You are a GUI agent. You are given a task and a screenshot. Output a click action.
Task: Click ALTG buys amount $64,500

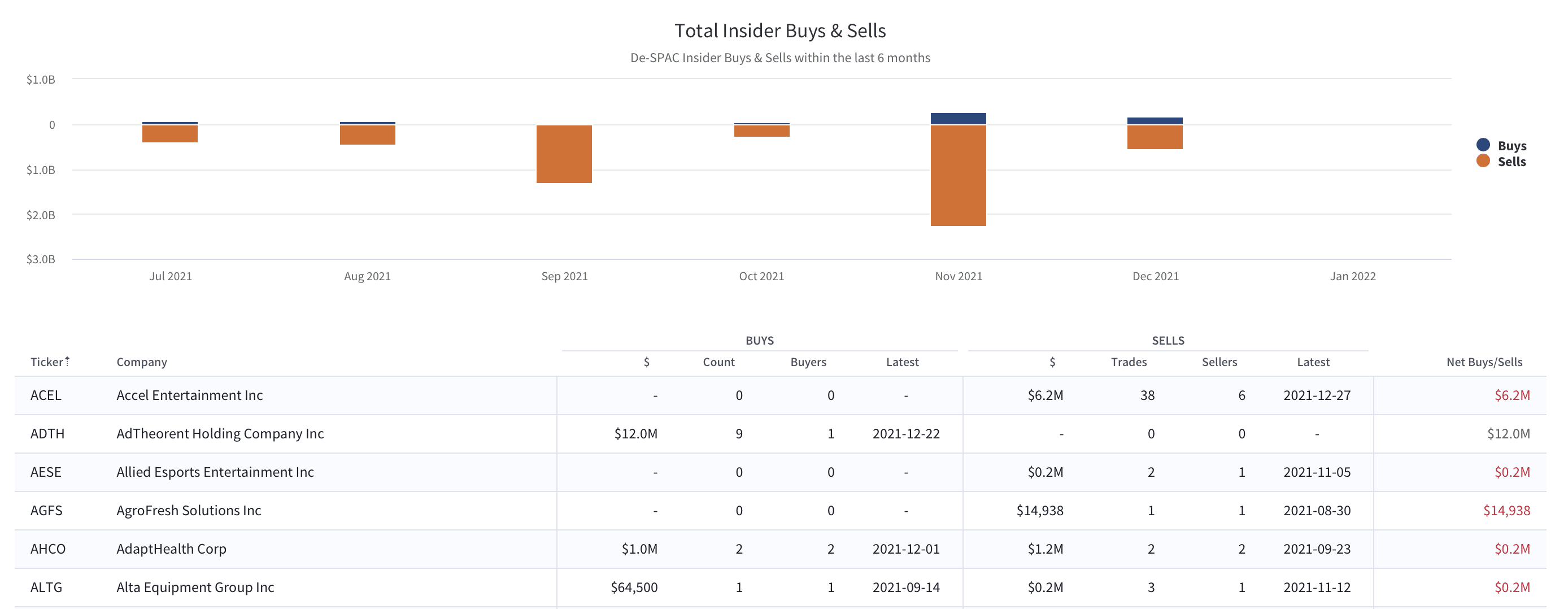634,587
